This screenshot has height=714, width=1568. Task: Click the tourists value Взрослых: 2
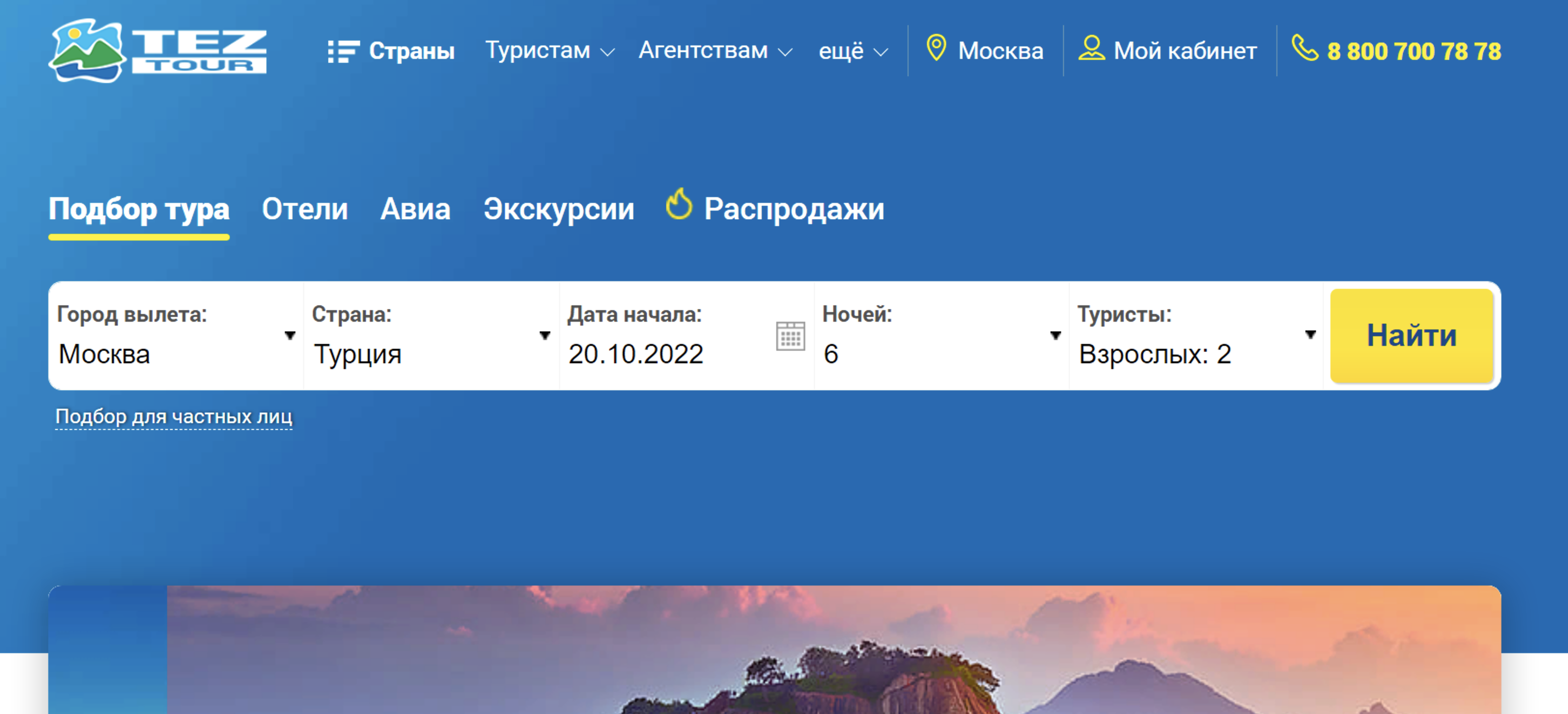pyautogui.click(x=1155, y=355)
